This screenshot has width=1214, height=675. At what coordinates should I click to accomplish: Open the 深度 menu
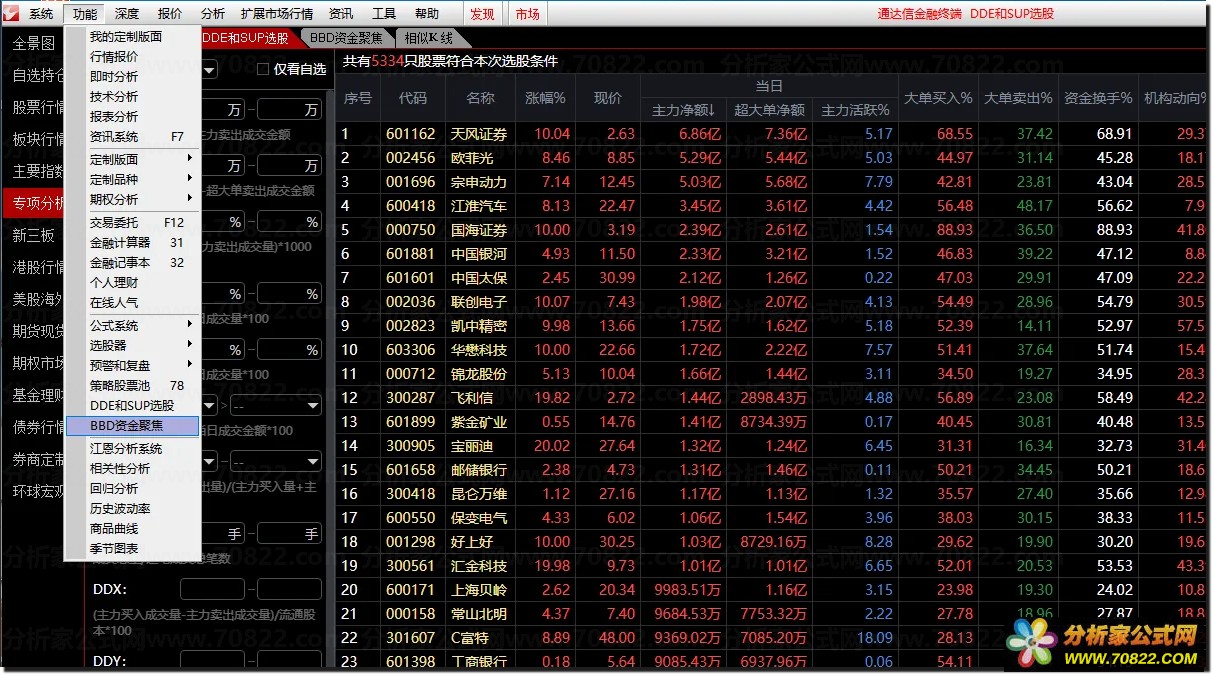127,13
